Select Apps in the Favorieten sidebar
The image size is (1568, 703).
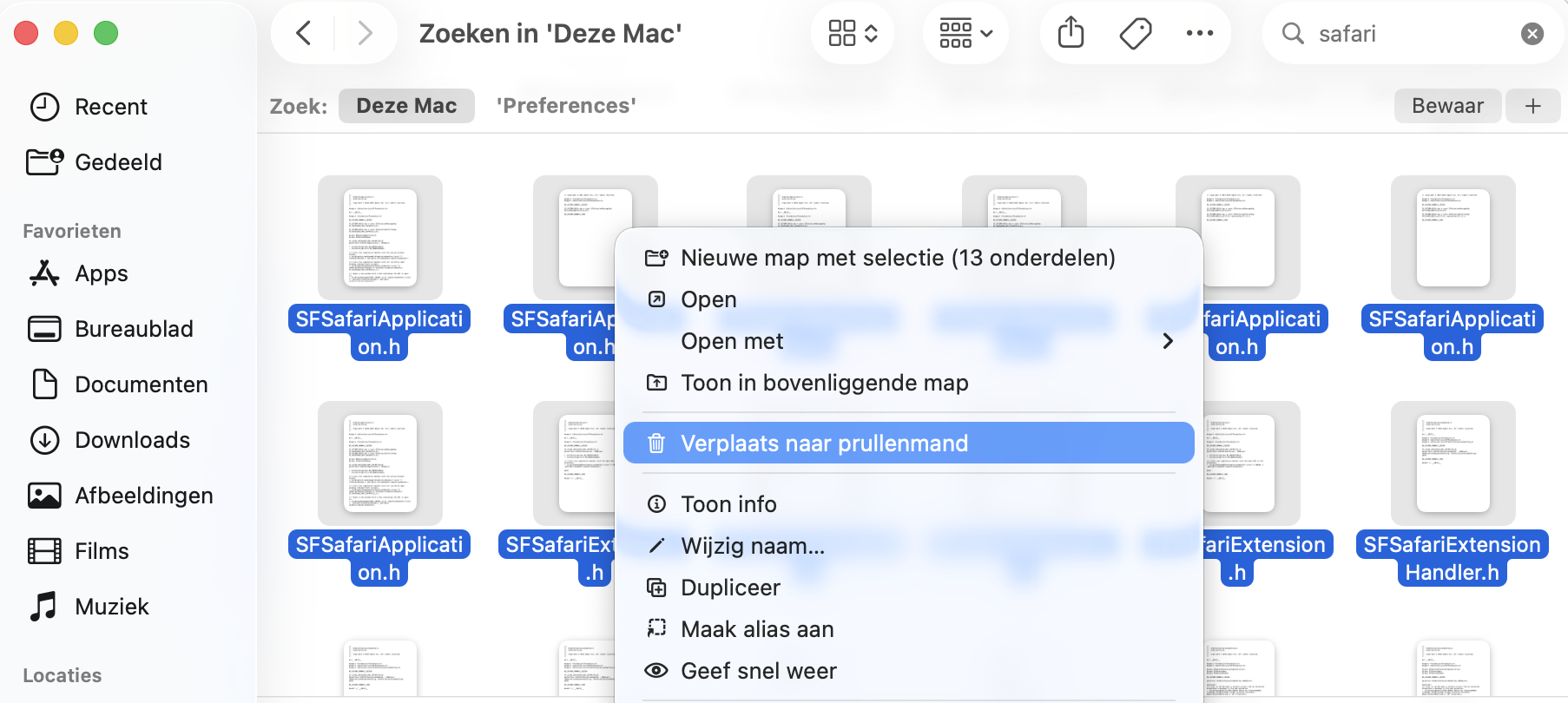click(101, 273)
